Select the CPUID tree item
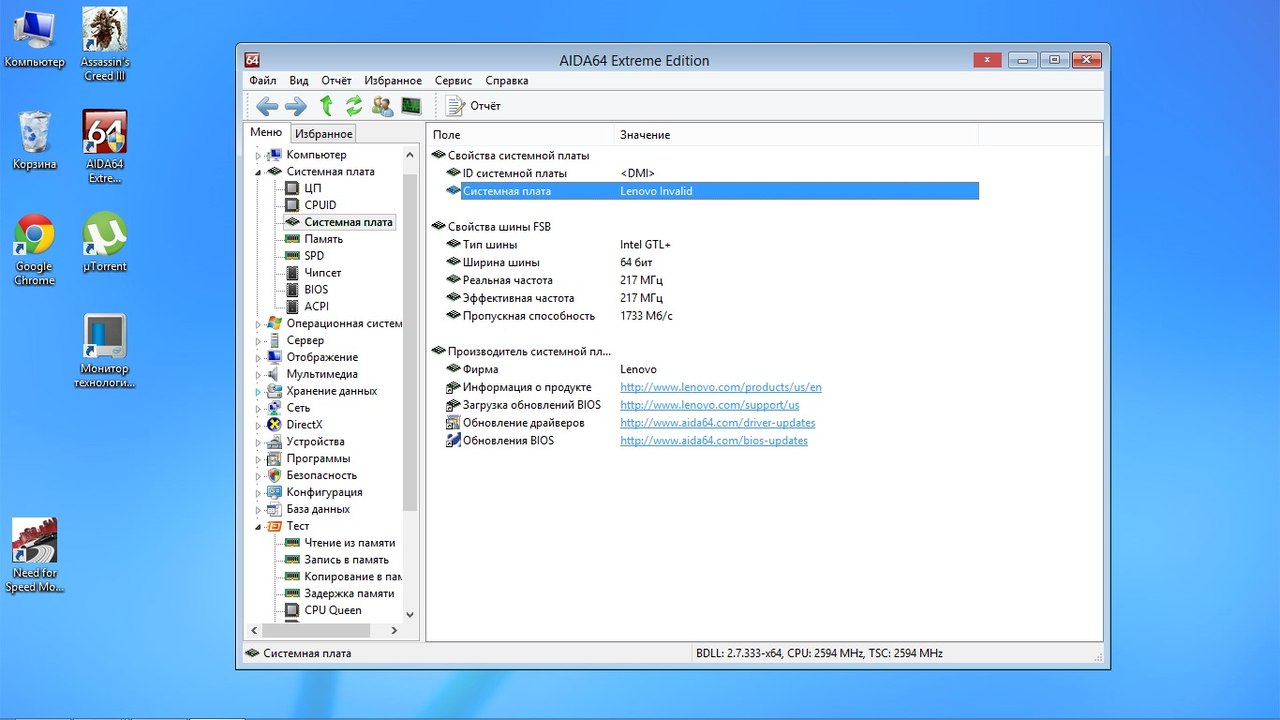Screen dimensions: 1280x720 pyautogui.click(x=320, y=205)
